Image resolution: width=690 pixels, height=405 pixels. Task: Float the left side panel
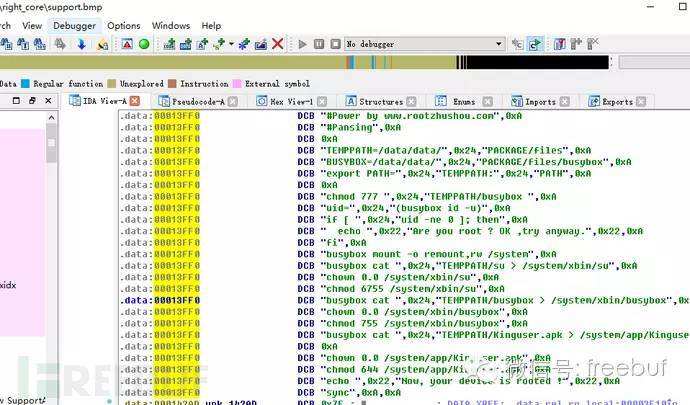32,101
